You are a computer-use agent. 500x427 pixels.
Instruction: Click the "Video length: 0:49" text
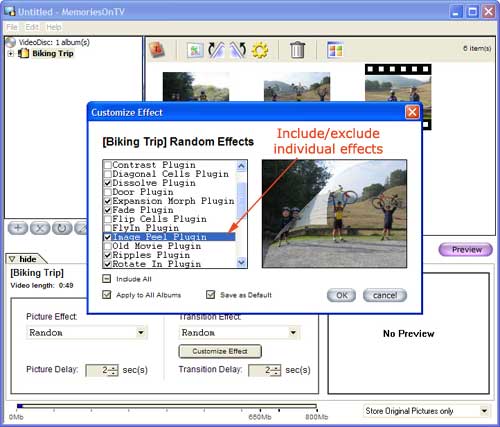click(42, 285)
